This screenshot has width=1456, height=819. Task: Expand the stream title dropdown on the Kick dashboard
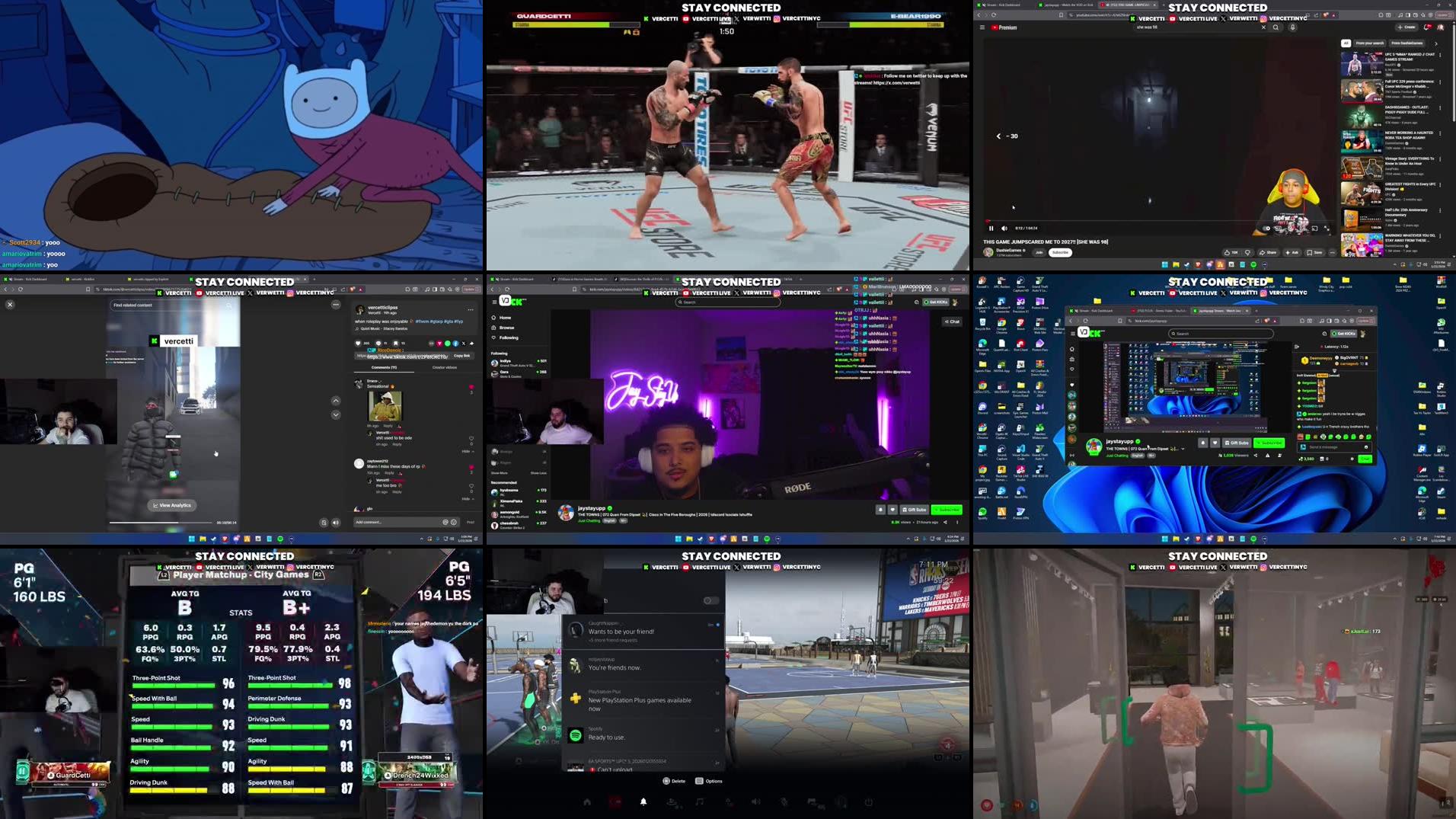(1184, 449)
